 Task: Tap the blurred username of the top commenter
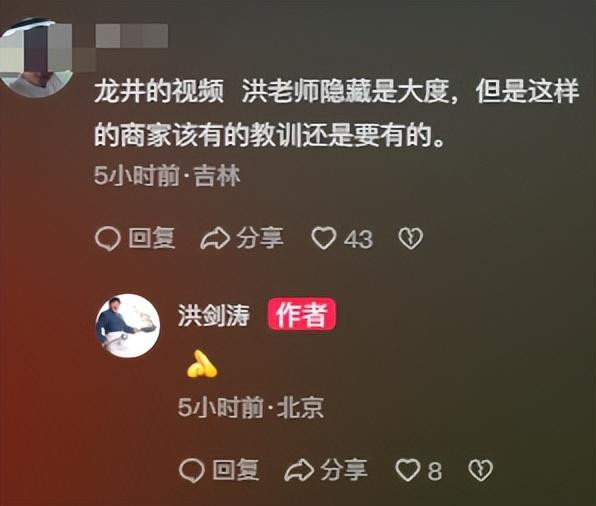[132, 36]
